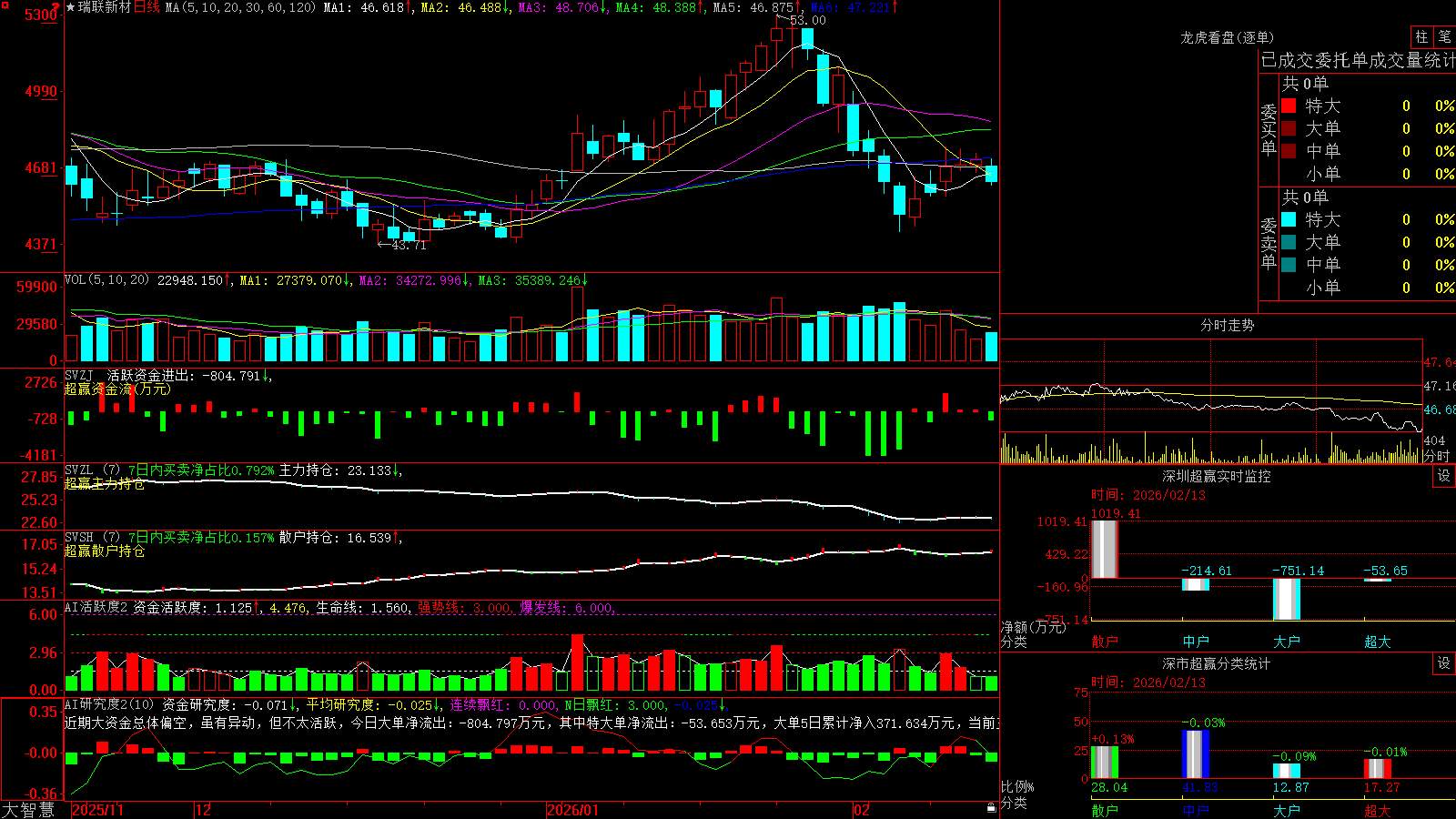This screenshot has height=819, width=1456.
Task: Click the 大智慧 logo label
Action: click(x=28, y=810)
